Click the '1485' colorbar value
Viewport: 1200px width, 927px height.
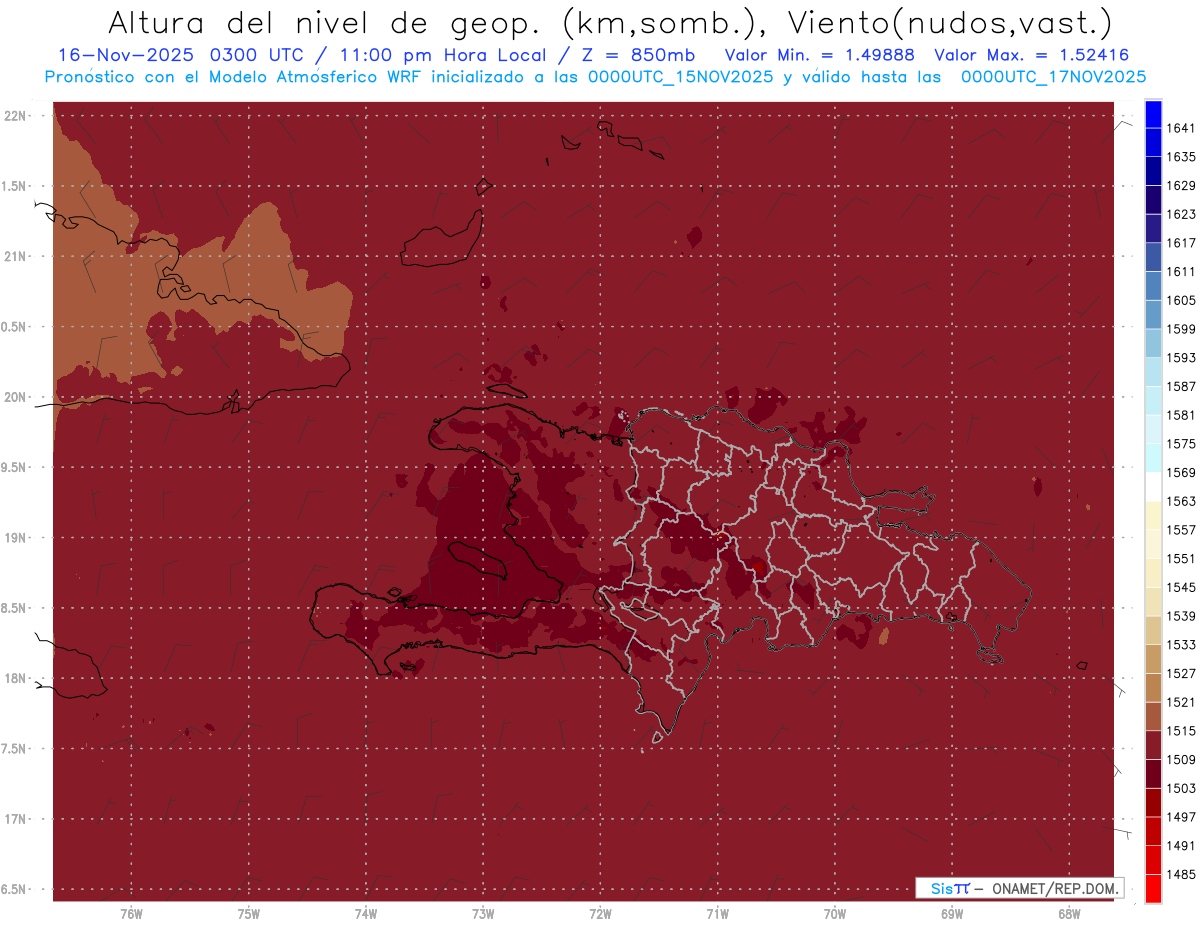(1181, 874)
